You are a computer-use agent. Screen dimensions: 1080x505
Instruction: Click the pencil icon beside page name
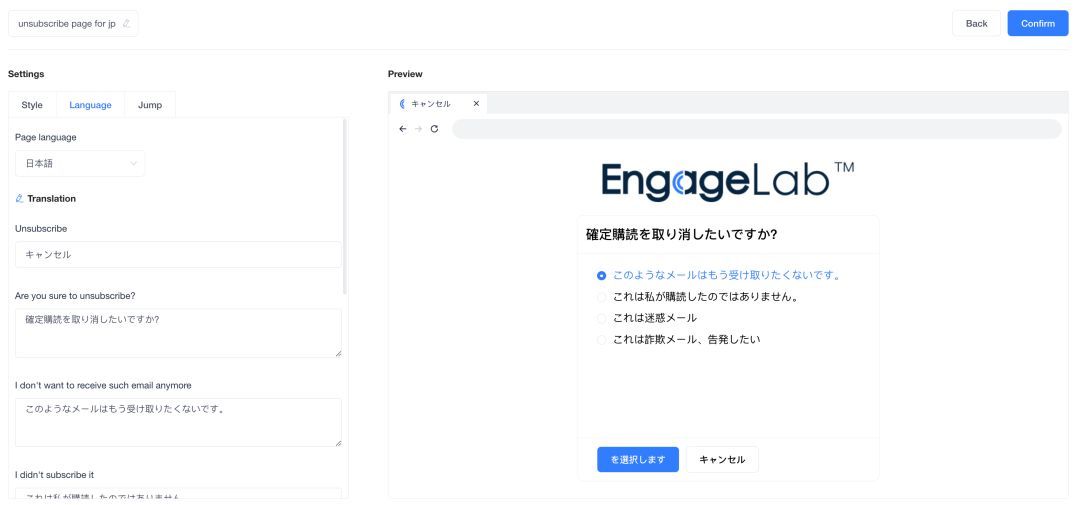[125, 23]
